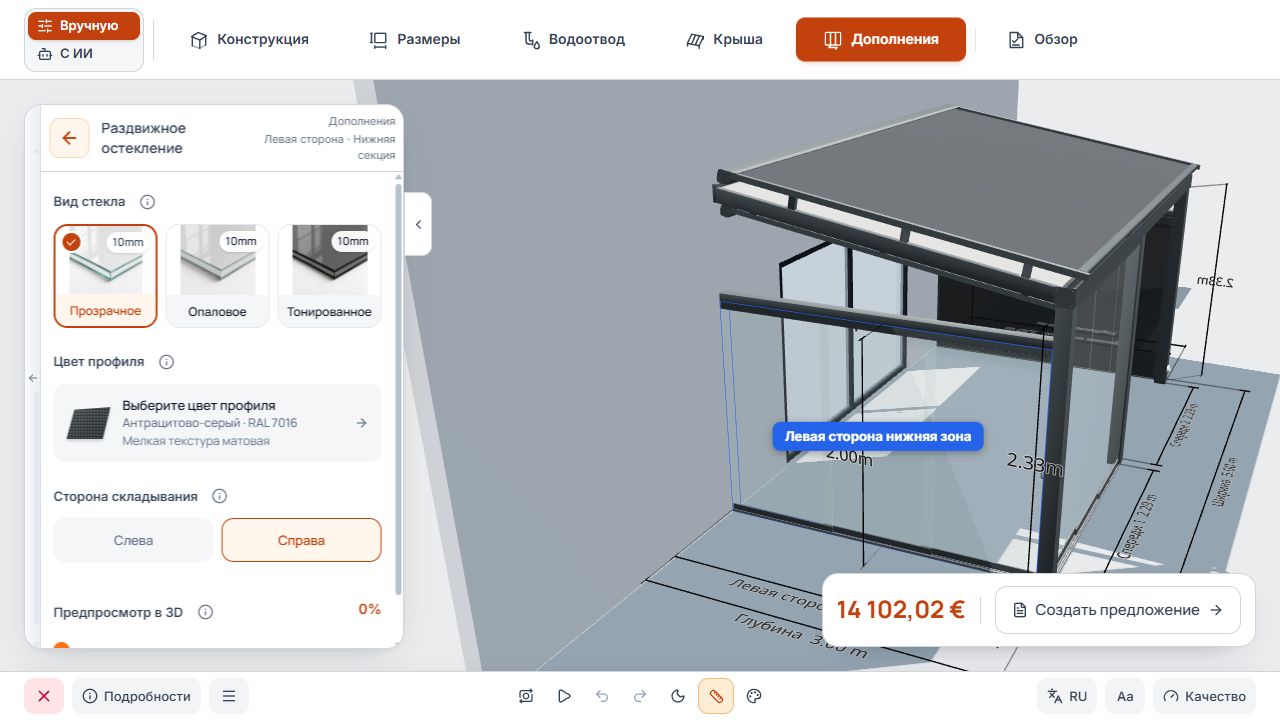1280x720 pixels.
Task: Toggle night mode moon icon
Action: pyautogui.click(x=678, y=696)
